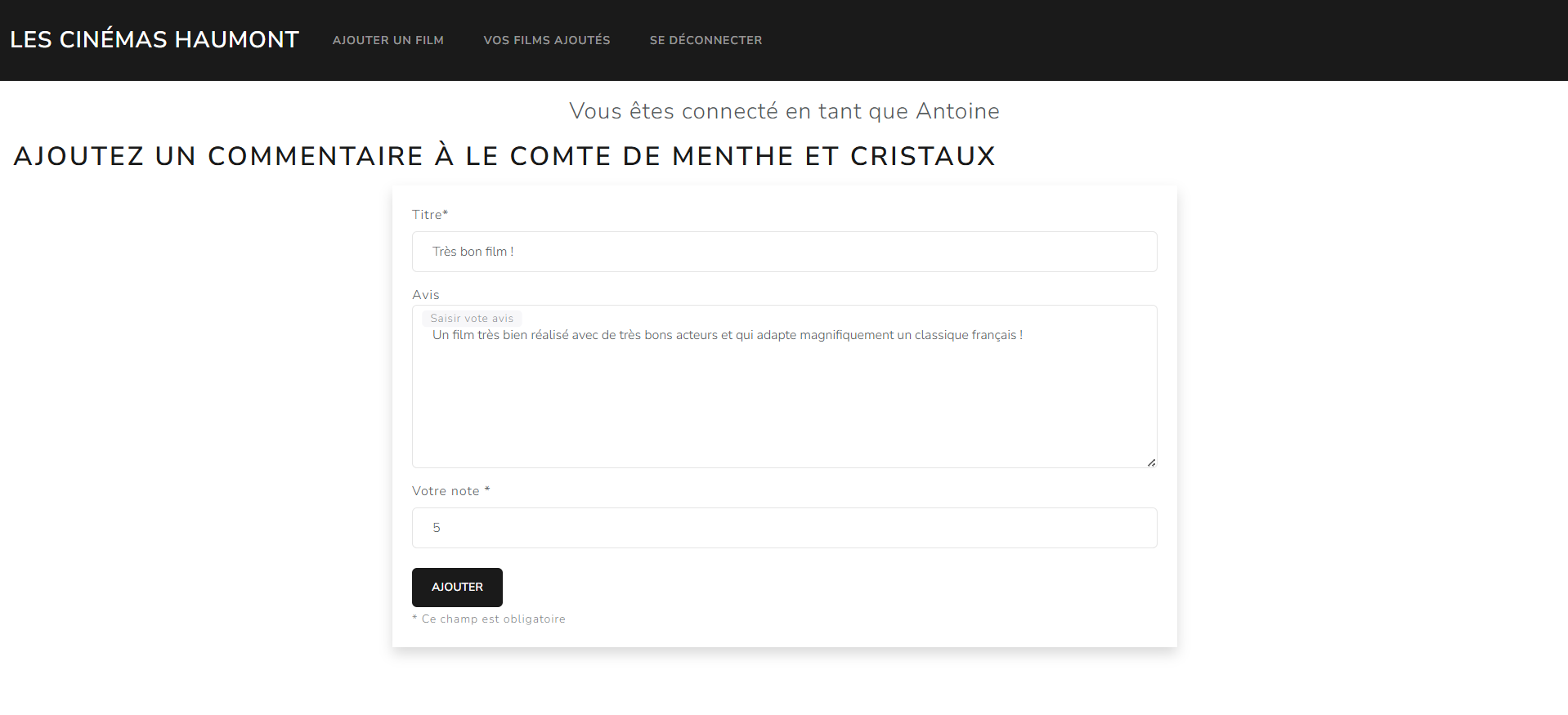Click the 'Ce champ est obligatoire' note
1568x715 pixels.
coord(489,619)
